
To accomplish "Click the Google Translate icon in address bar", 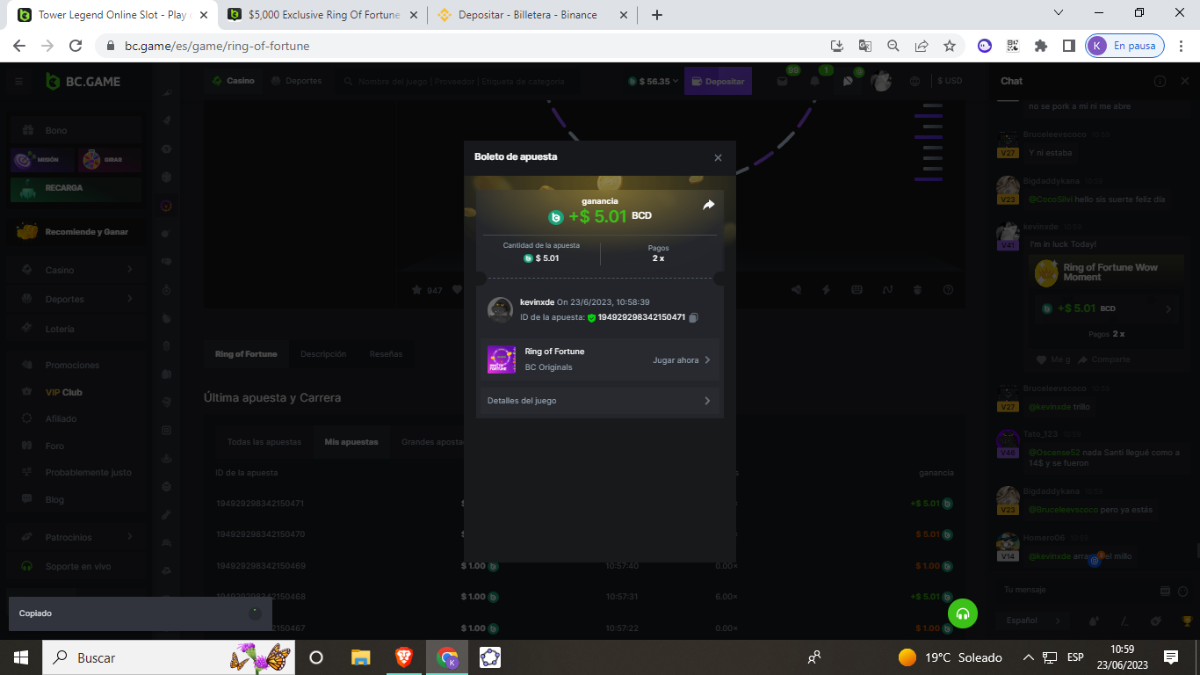I will pos(865,46).
